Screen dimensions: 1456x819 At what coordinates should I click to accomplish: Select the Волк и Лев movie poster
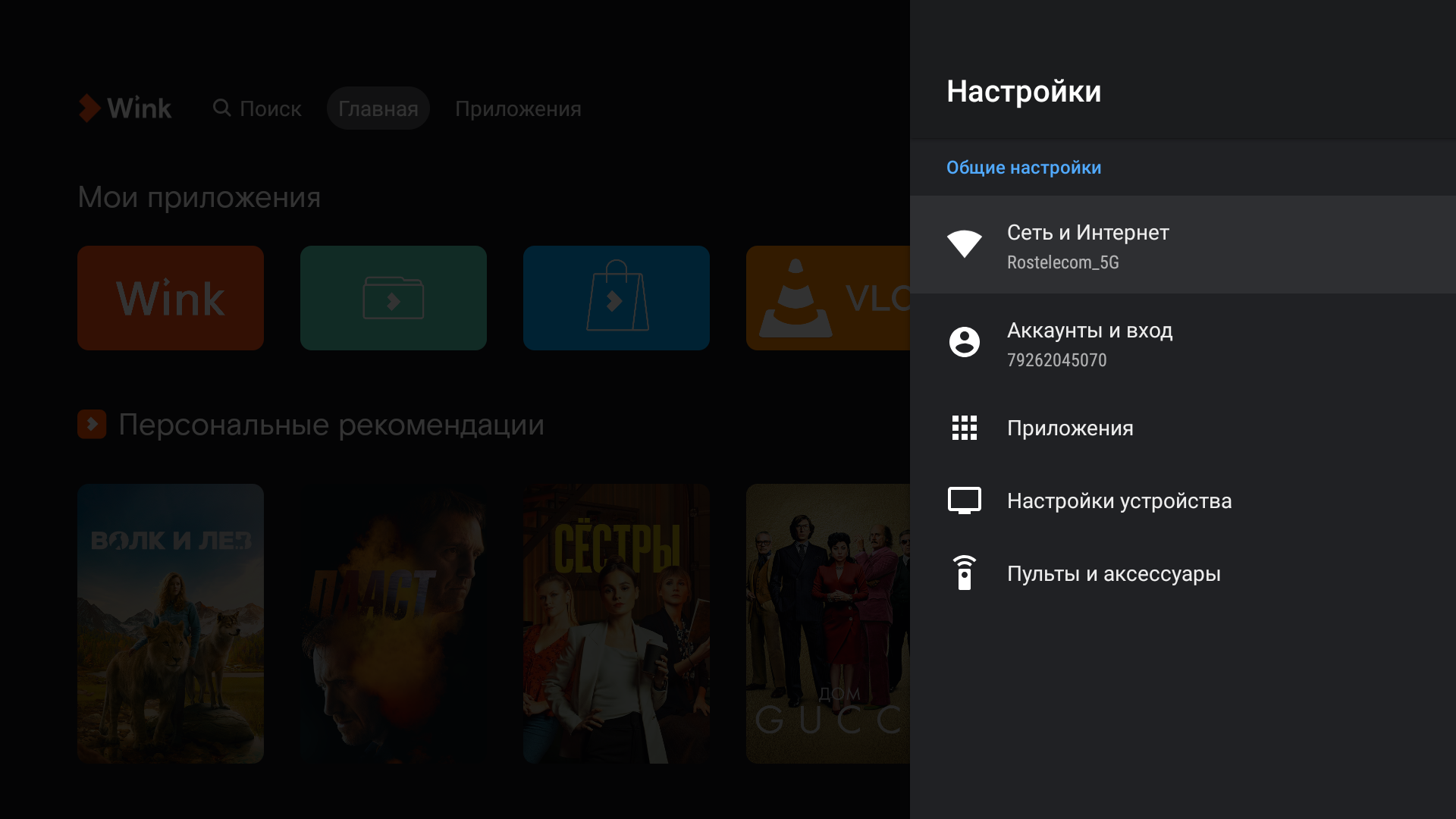click(171, 623)
